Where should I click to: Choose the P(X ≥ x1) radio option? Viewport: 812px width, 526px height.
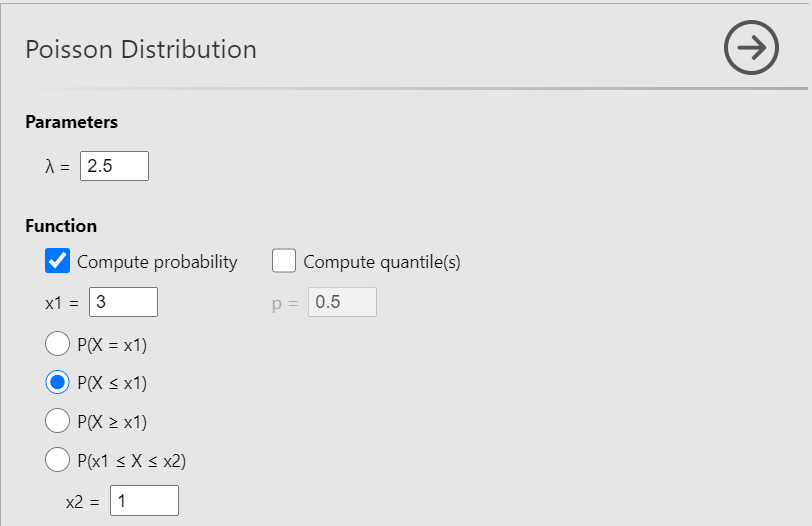58,421
